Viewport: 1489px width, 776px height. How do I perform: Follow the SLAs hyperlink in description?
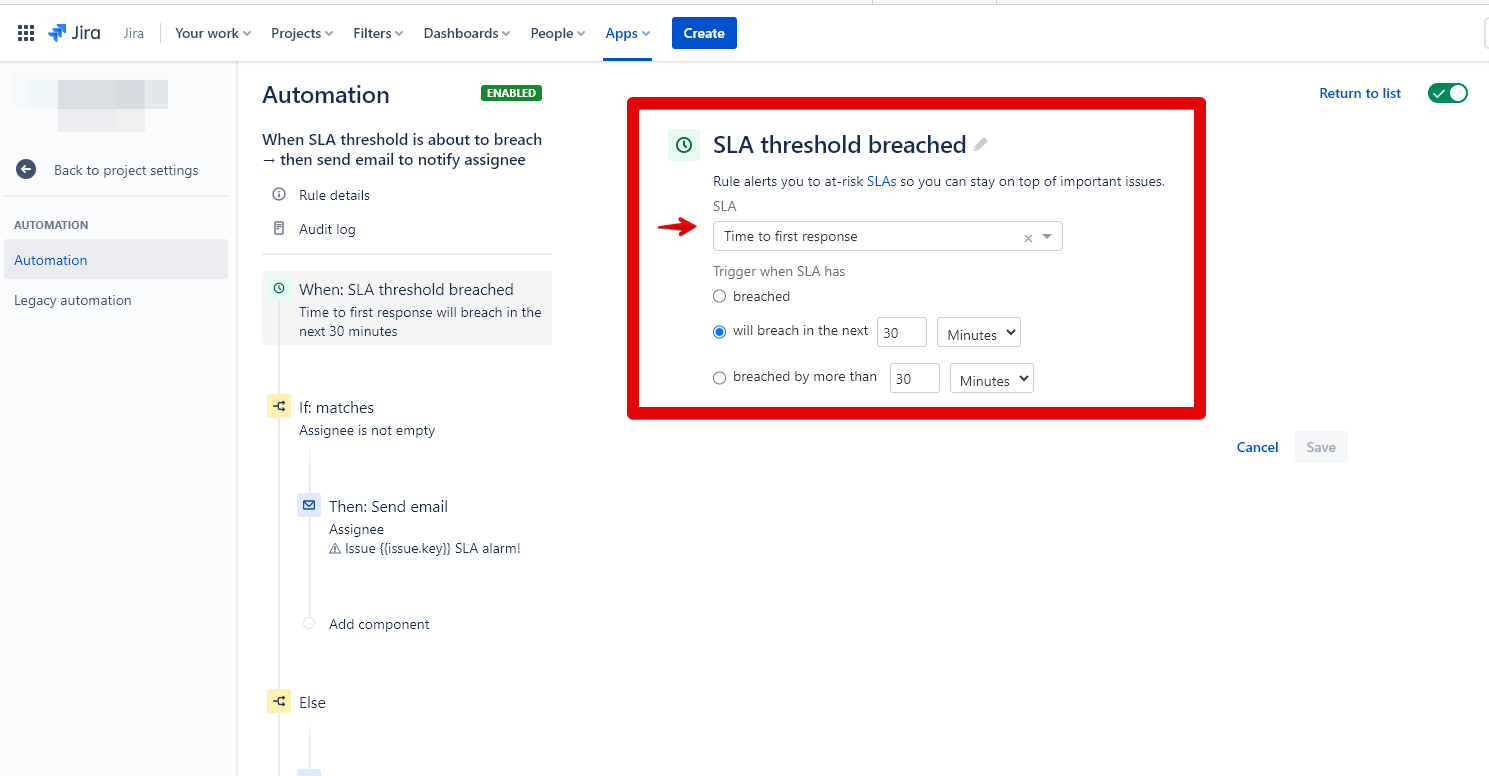click(x=881, y=182)
